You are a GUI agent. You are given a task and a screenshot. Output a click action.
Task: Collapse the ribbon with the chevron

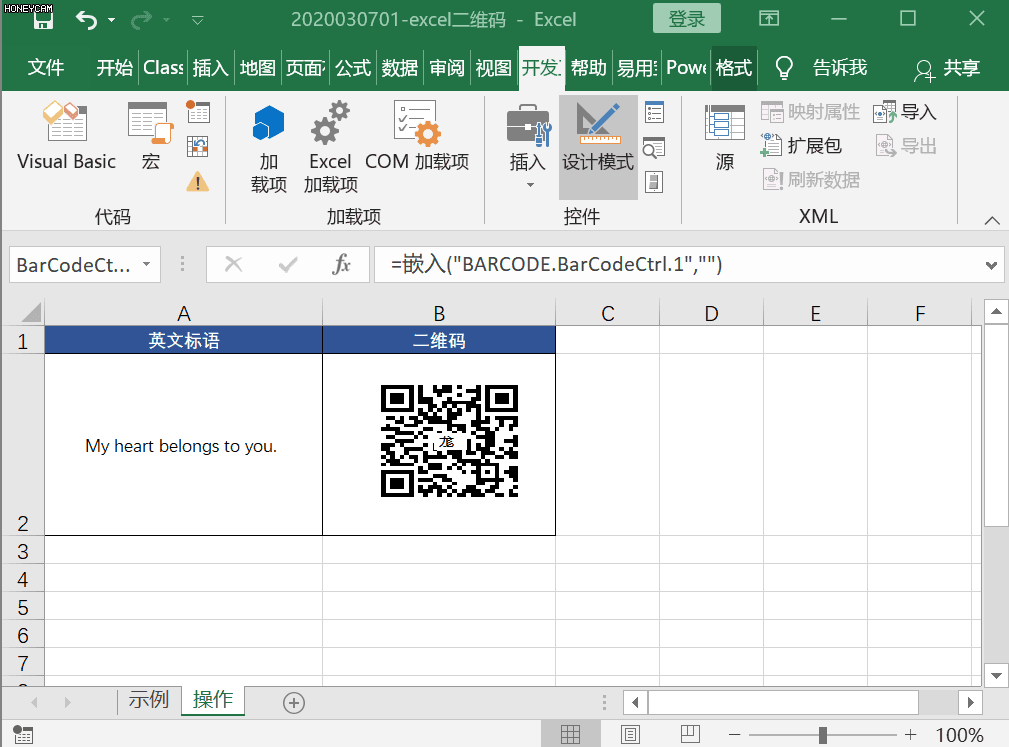[992, 221]
